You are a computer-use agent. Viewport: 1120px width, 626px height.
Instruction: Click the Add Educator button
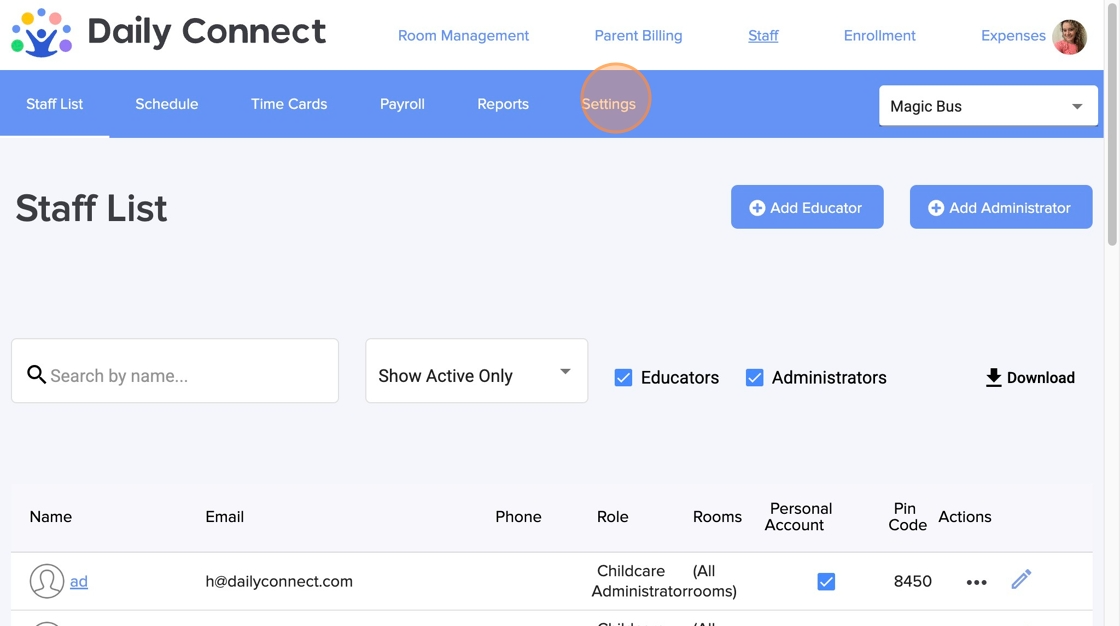pyautogui.click(x=807, y=207)
